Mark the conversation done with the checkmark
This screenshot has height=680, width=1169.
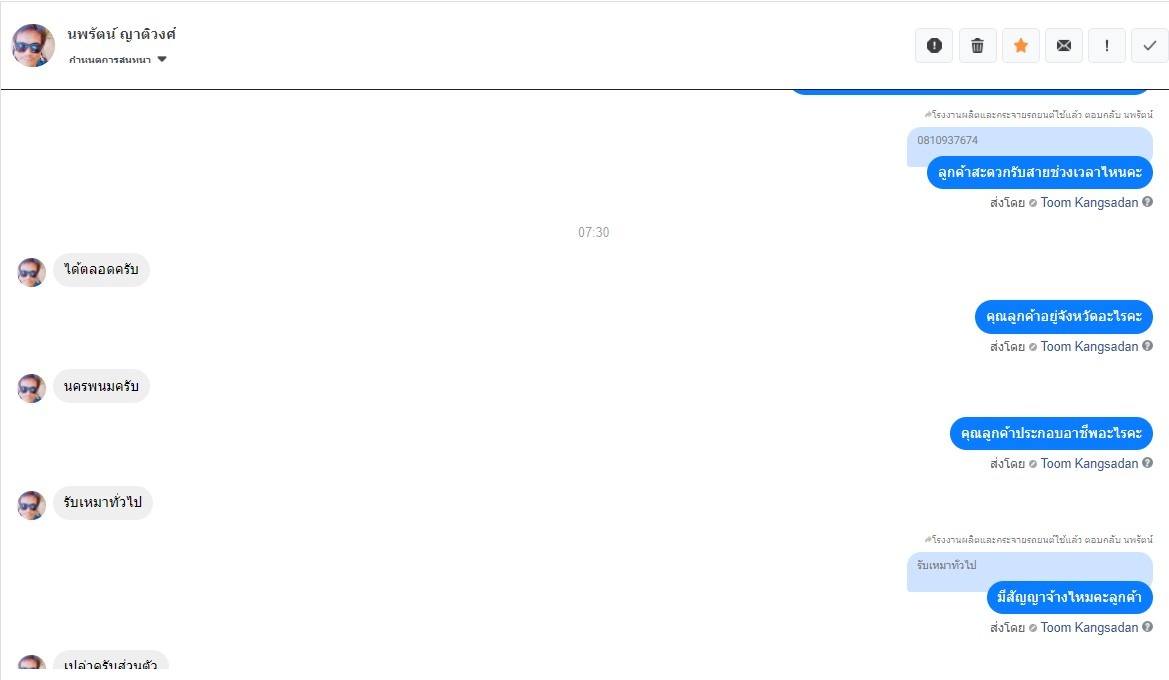1150,46
